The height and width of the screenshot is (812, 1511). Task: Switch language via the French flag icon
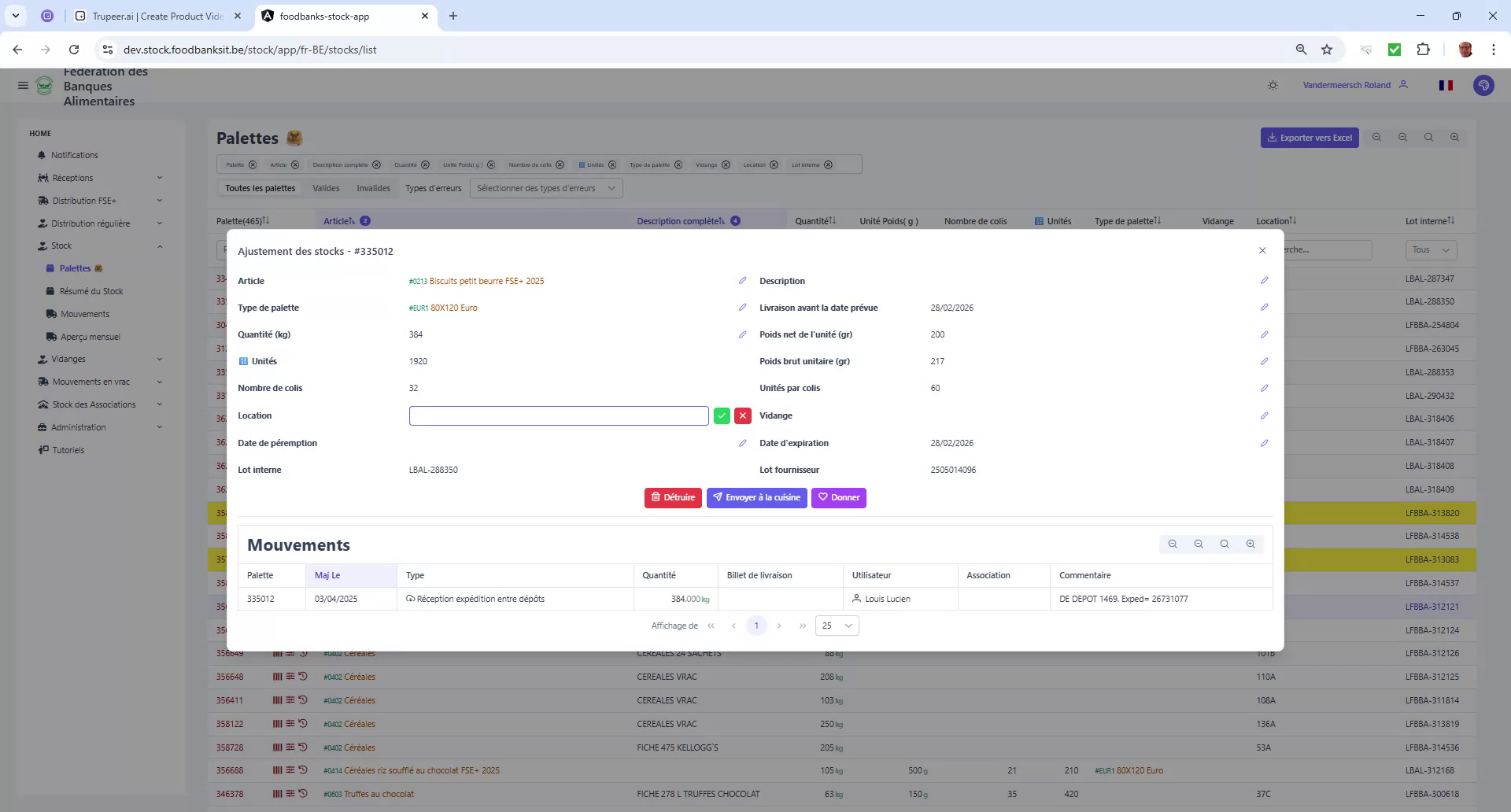pos(1446,85)
